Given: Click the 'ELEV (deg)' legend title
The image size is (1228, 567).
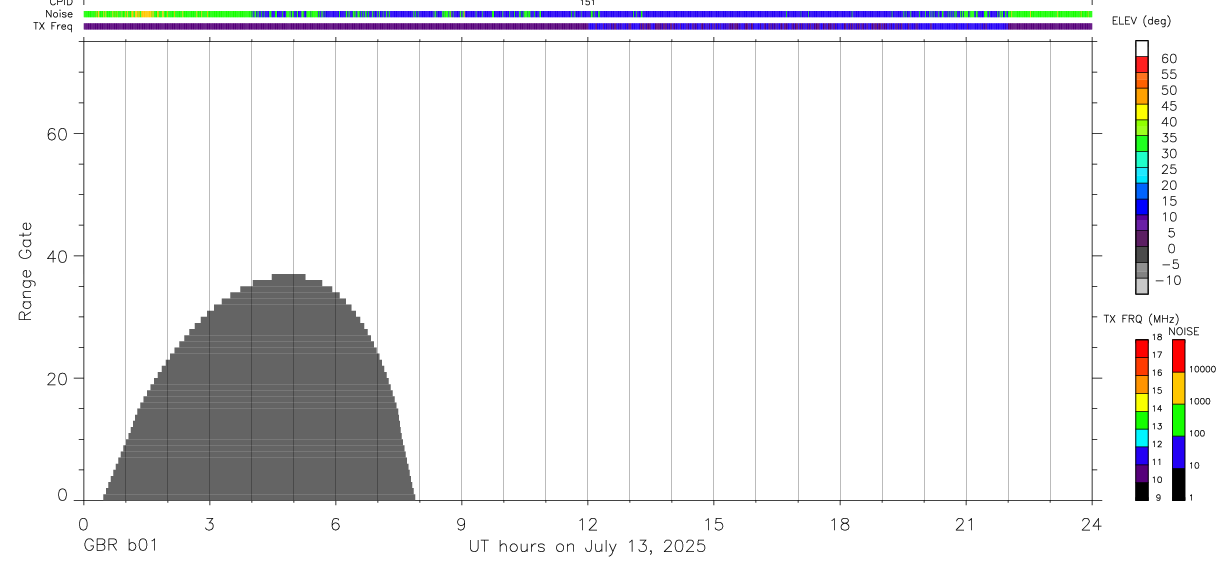Looking at the screenshot, I should (1141, 21).
